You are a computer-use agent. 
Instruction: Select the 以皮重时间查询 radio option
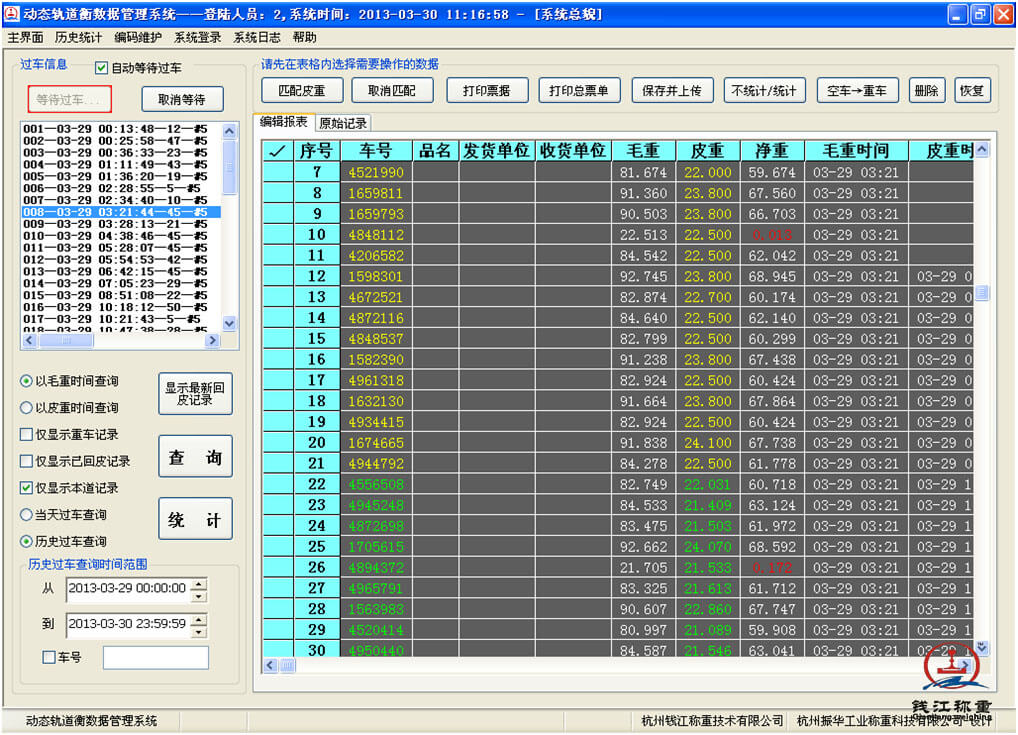click(x=26, y=408)
